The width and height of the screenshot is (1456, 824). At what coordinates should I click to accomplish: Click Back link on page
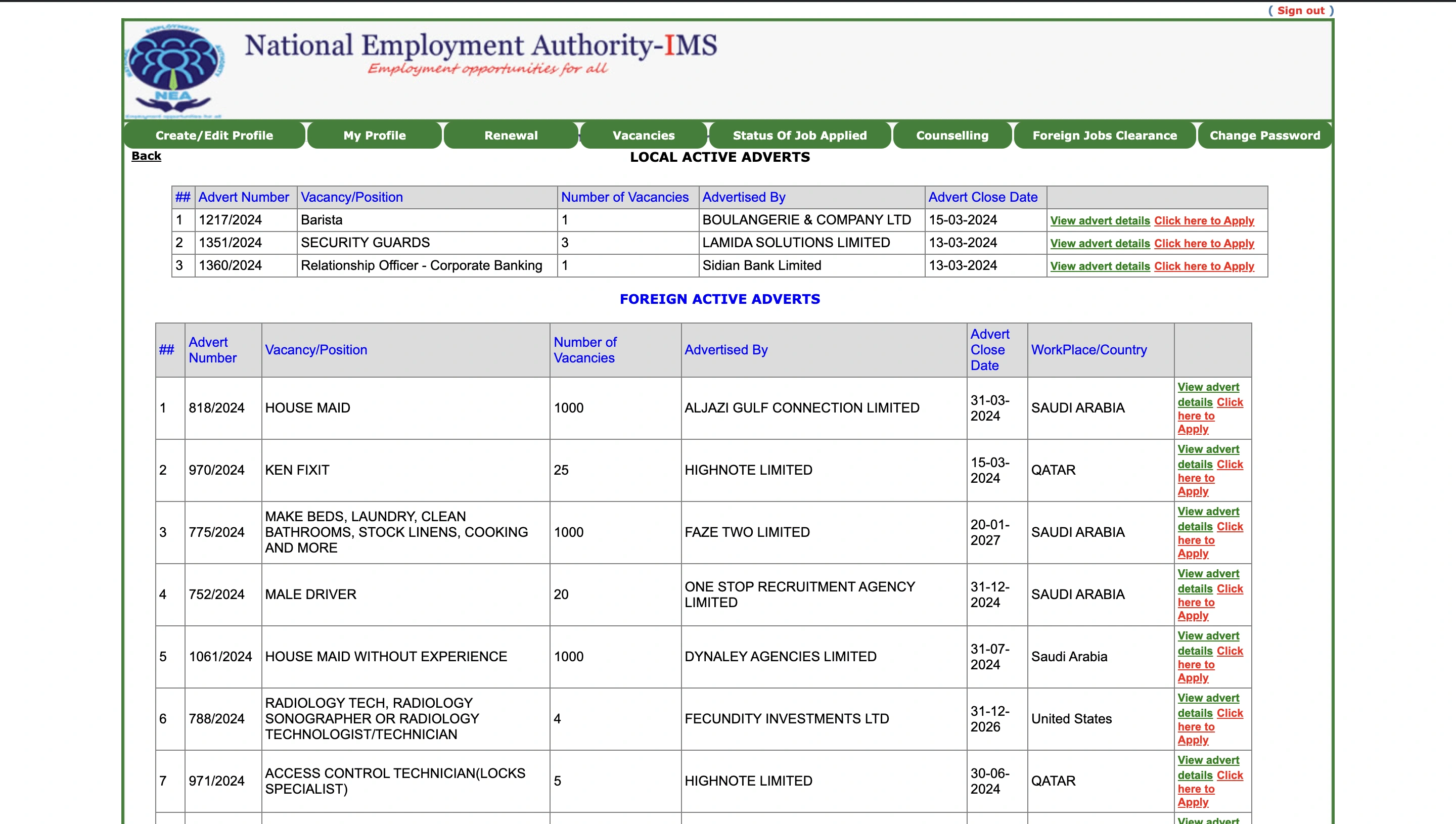point(146,156)
